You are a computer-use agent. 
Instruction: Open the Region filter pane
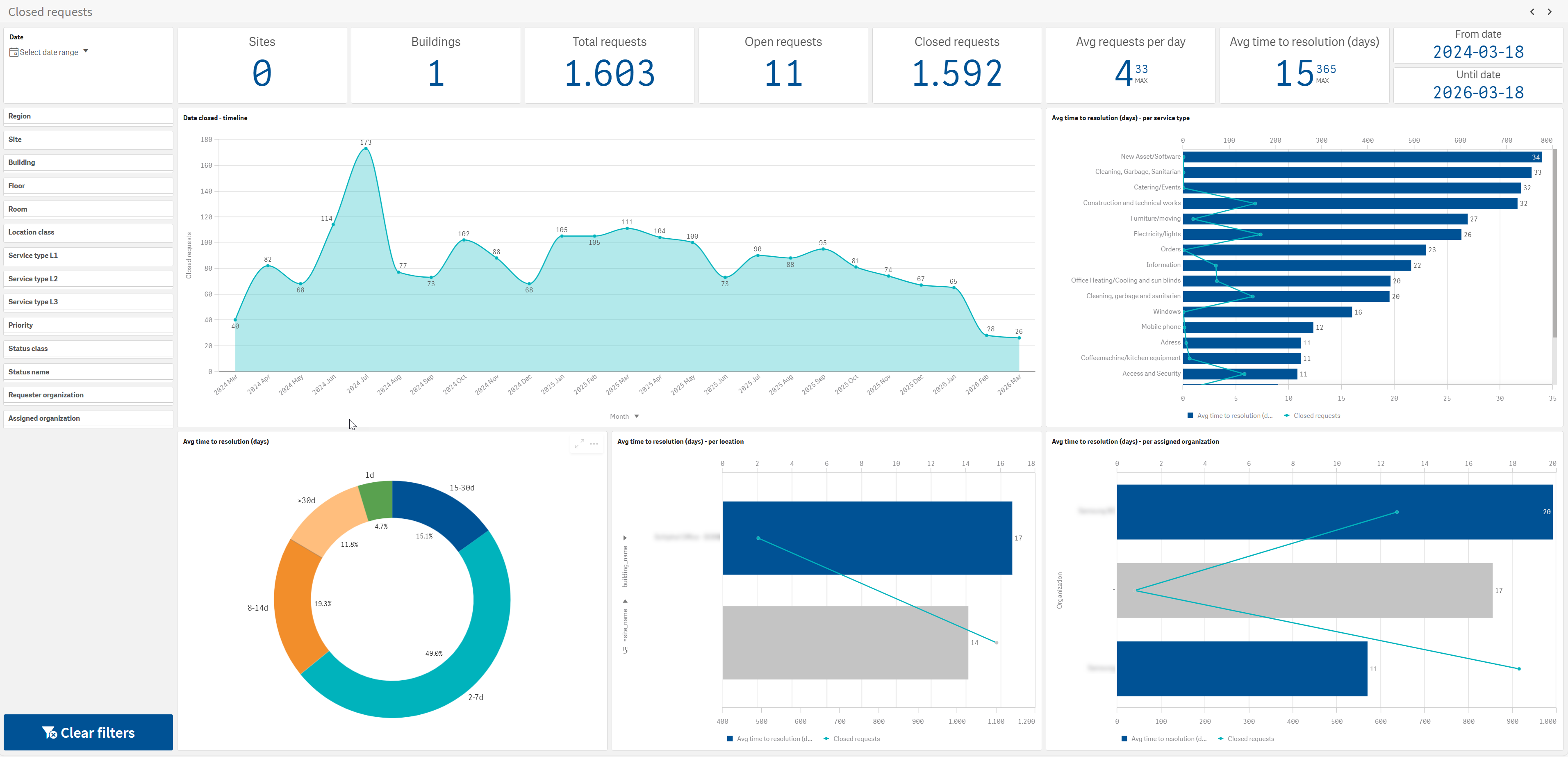click(x=88, y=116)
